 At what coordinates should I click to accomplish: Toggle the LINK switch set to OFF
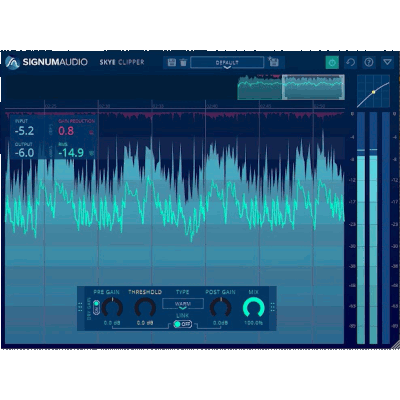tap(183, 324)
